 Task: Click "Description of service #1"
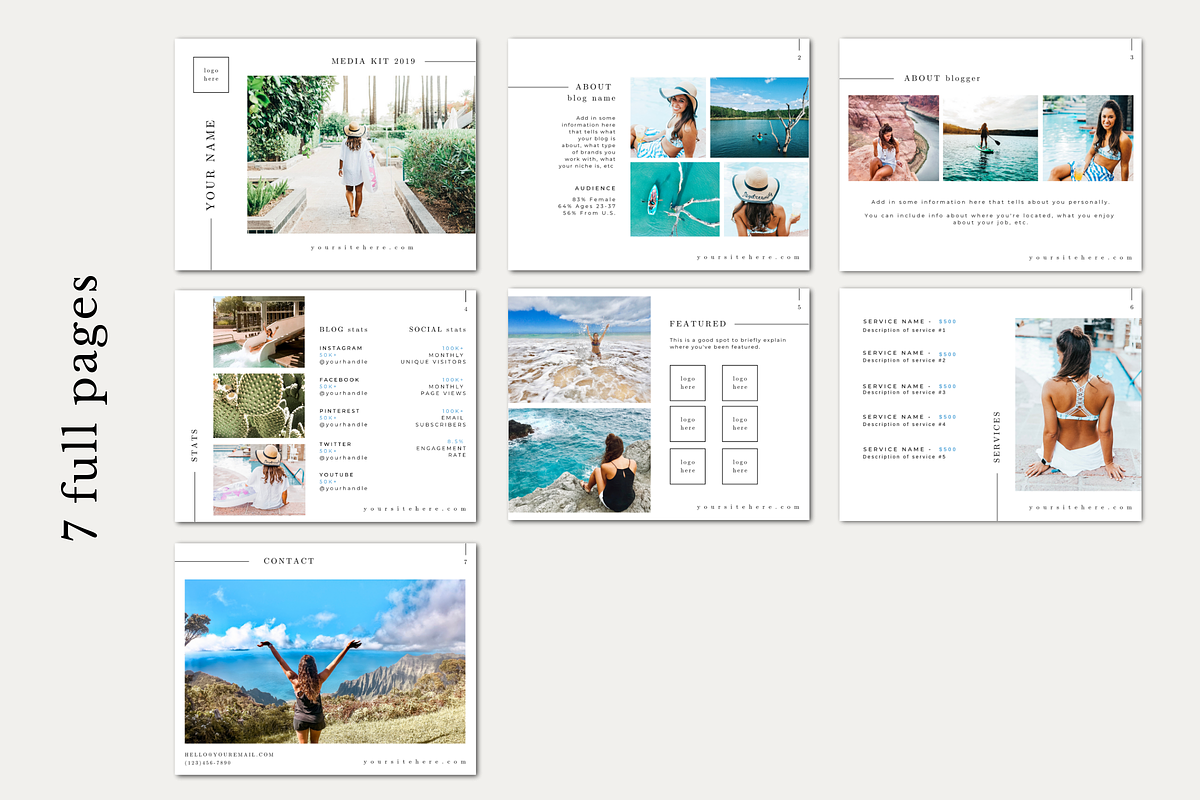(904, 330)
